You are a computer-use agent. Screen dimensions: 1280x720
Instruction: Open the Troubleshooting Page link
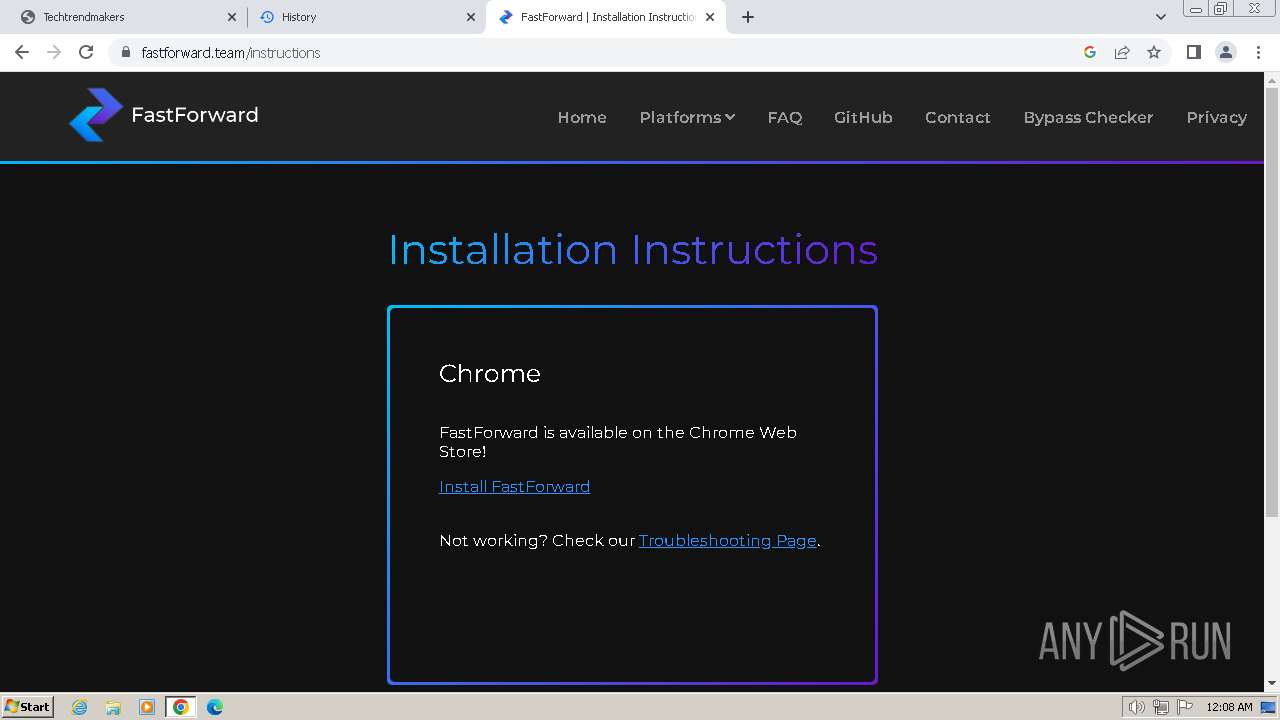pyautogui.click(x=727, y=540)
